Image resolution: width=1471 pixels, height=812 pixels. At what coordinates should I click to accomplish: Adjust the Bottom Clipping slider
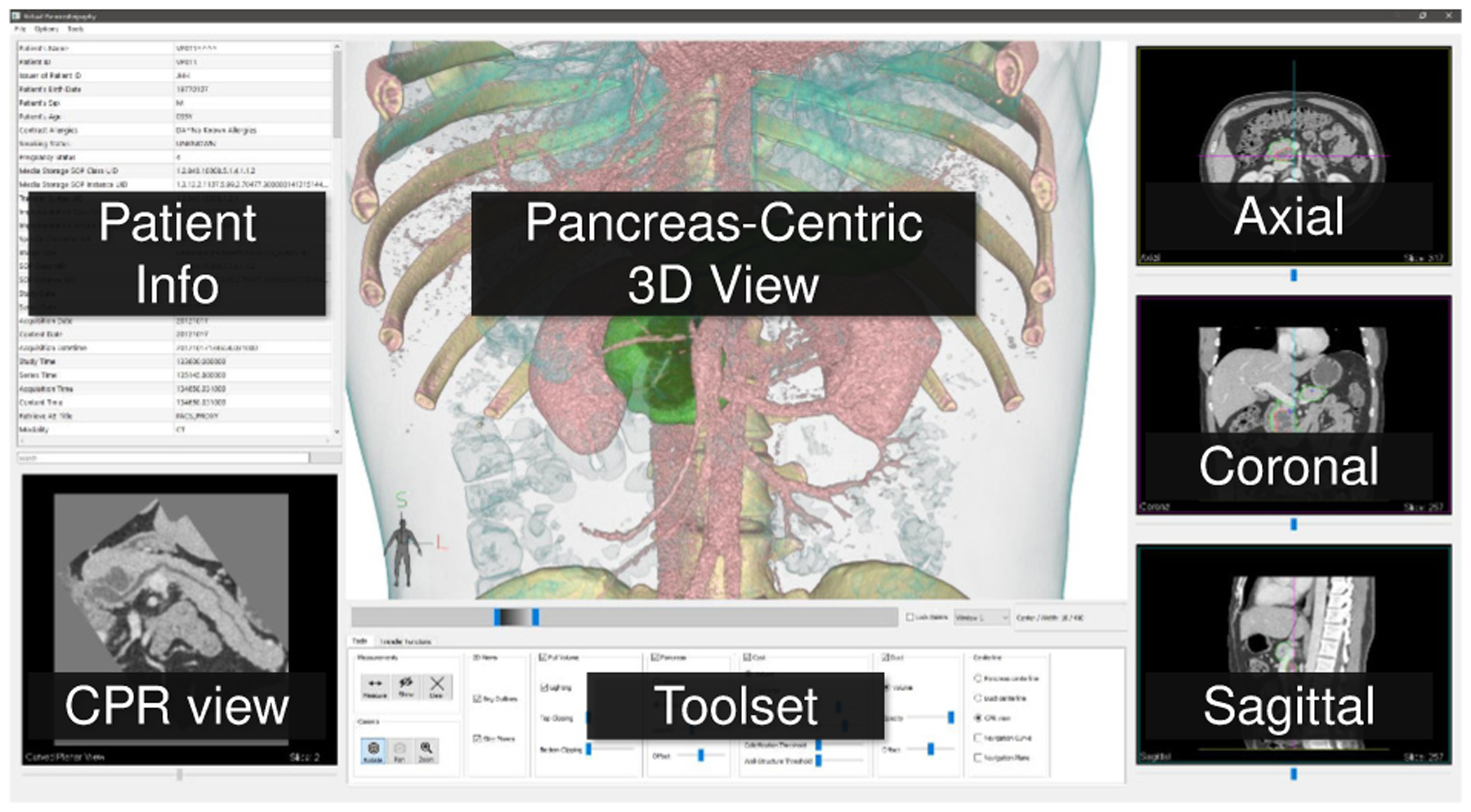(588, 748)
